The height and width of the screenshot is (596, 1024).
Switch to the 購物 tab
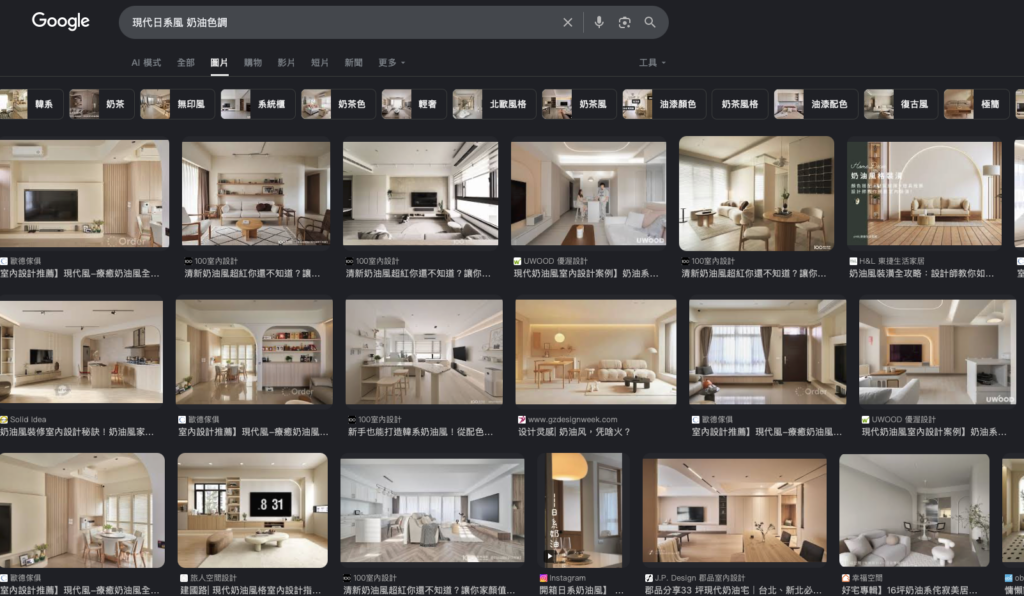pyautogui.click(x=253, y=63)
